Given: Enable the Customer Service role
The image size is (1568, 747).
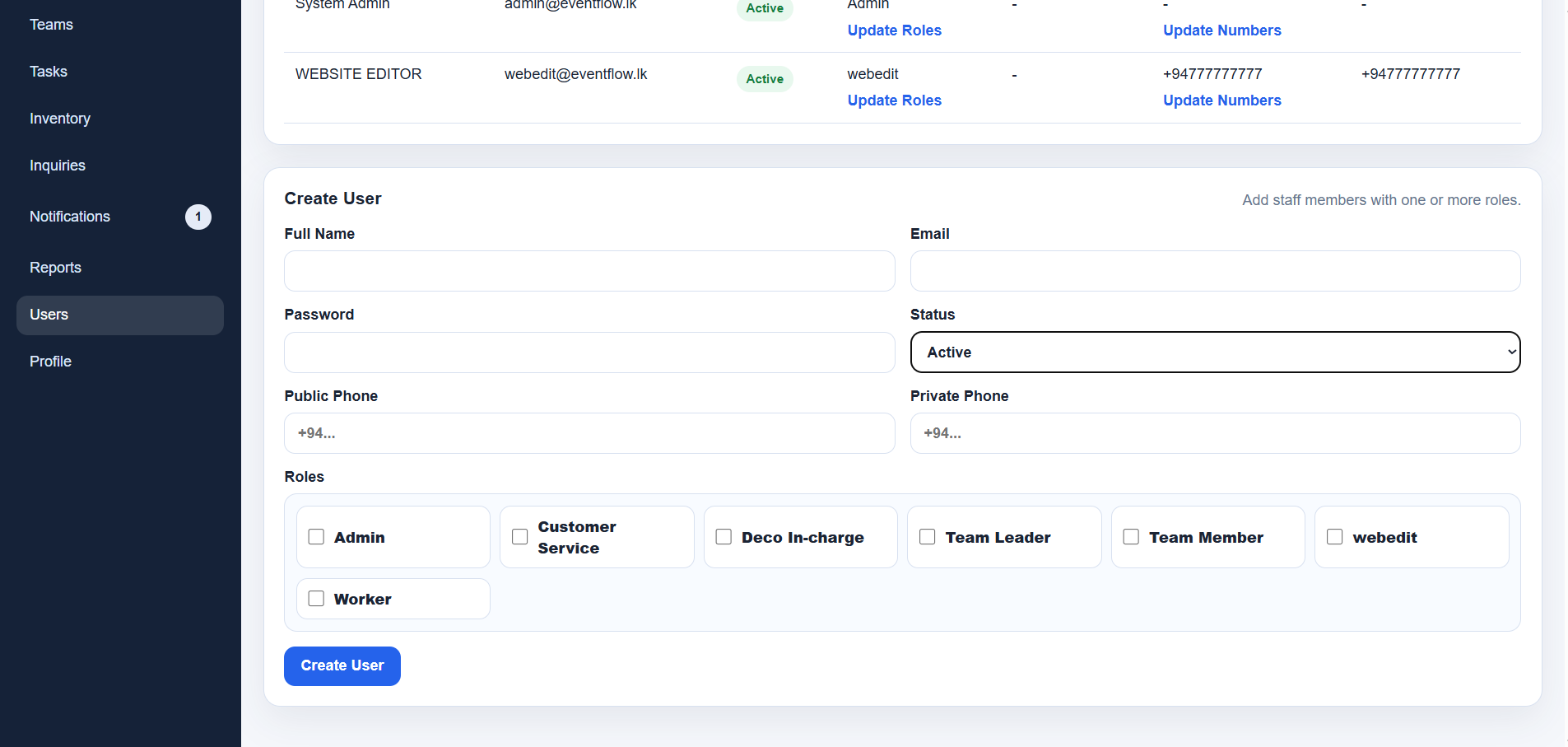Looking at the screenshot, I should (520, 537).
